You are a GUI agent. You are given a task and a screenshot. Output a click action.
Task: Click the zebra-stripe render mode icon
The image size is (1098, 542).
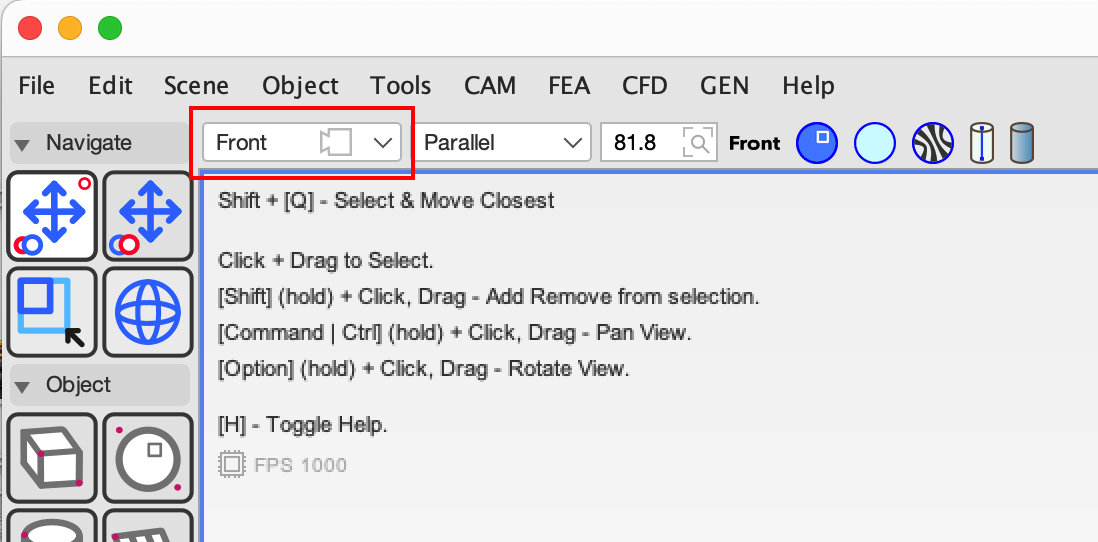pos(932,143)
